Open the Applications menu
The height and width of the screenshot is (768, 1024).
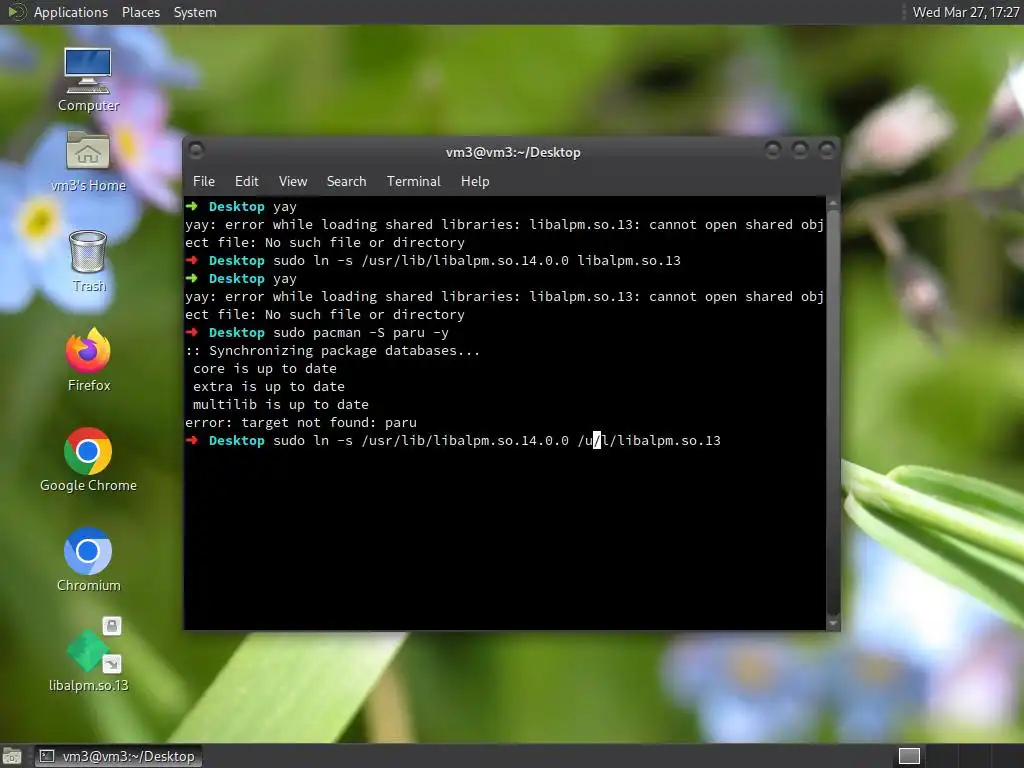pyautogui.click(x=71, y=12)
